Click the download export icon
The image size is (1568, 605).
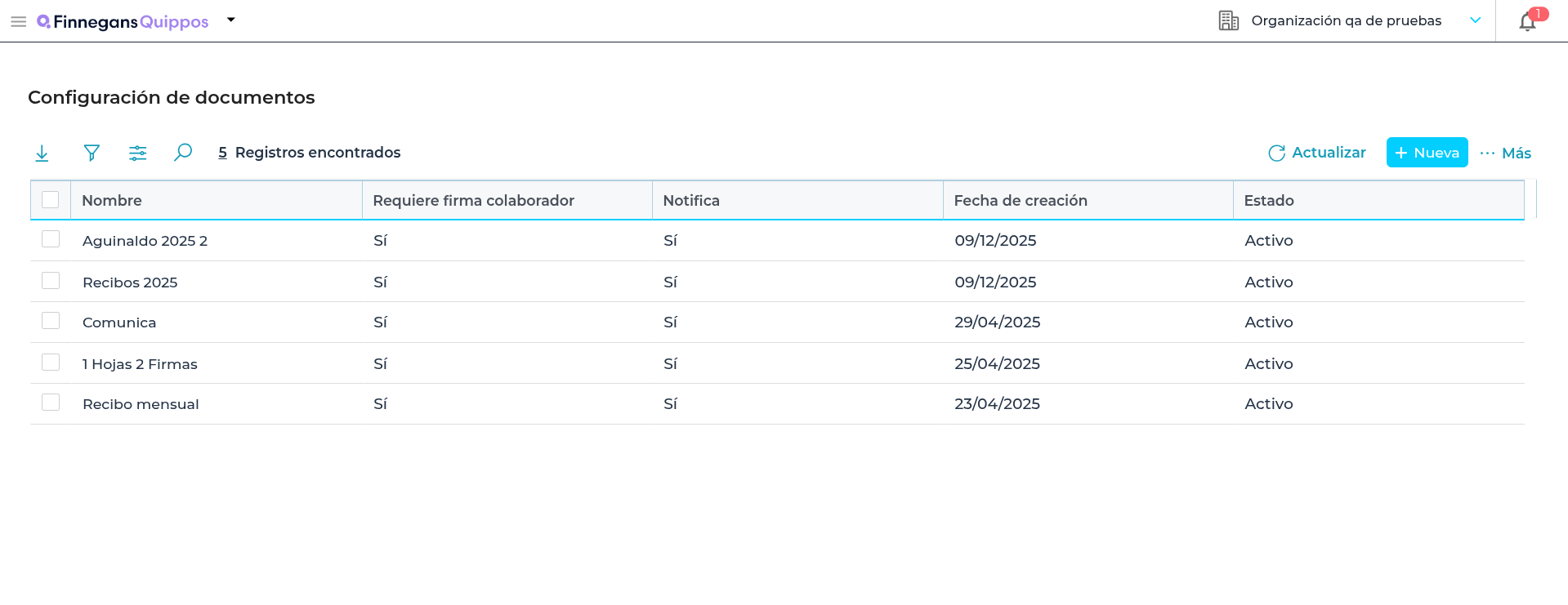point(42,153)
